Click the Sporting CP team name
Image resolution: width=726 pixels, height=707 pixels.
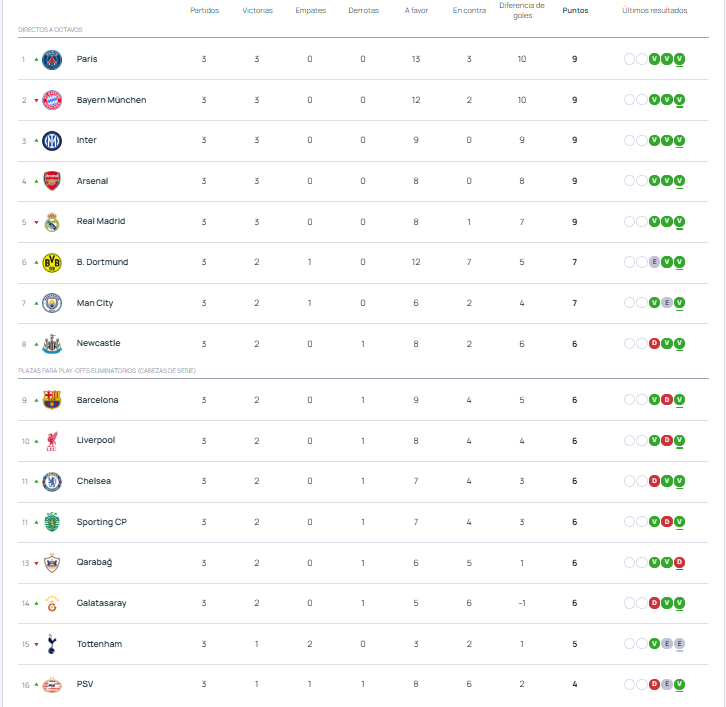(102, 522)
